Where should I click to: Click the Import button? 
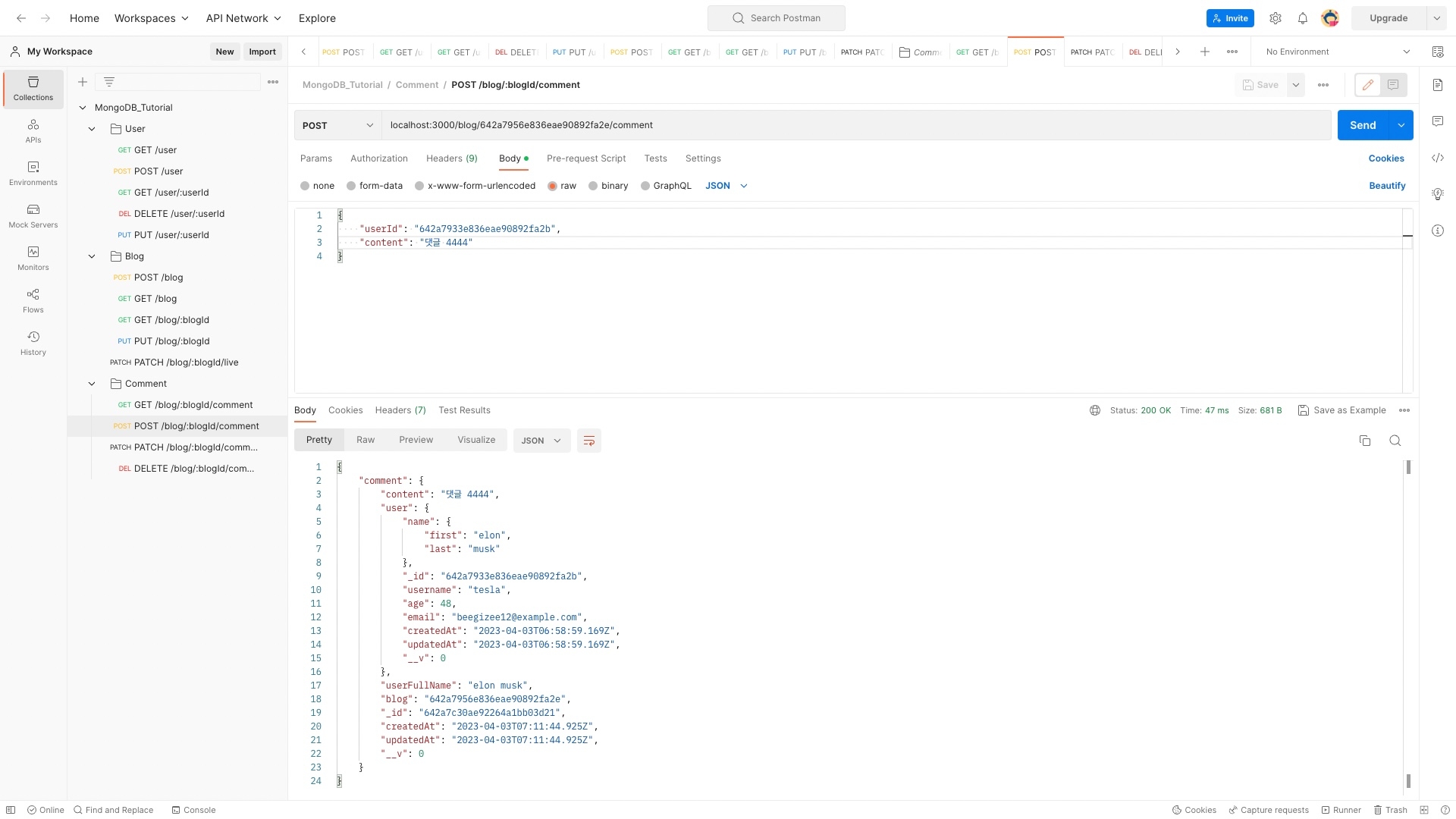pyautogui.click(x=262, y=52)
